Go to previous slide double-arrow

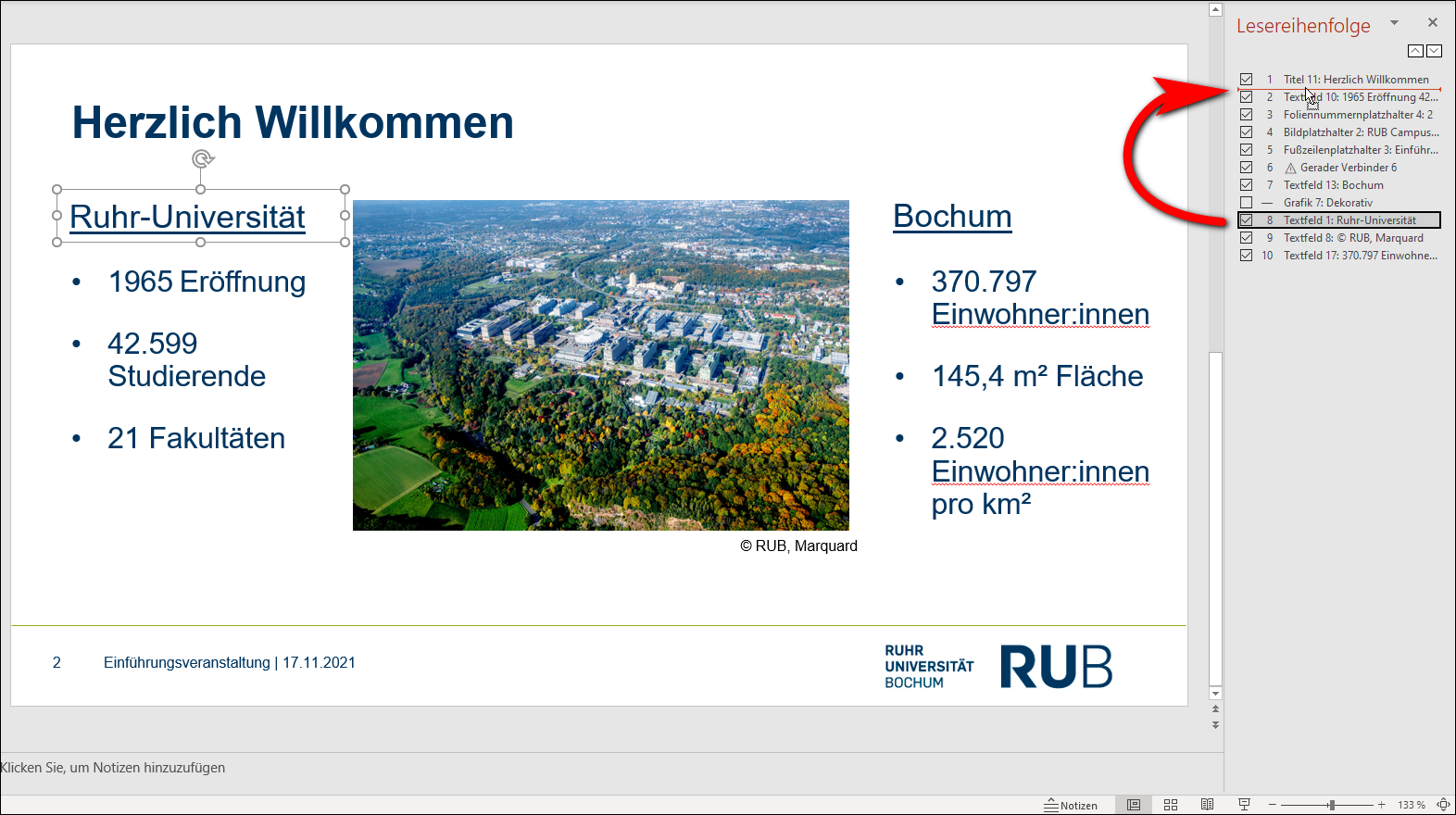1215,709
